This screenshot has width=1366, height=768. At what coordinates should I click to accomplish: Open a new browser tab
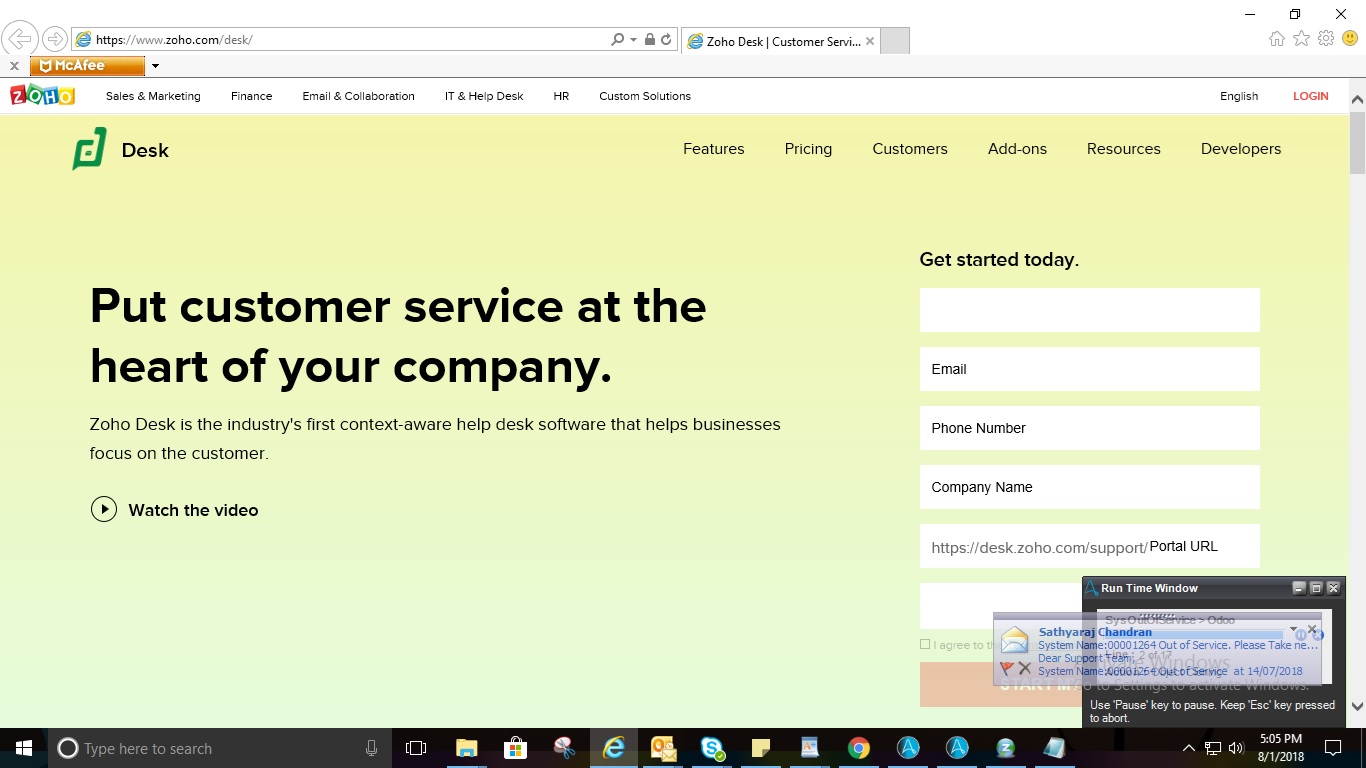pos(894,41)
